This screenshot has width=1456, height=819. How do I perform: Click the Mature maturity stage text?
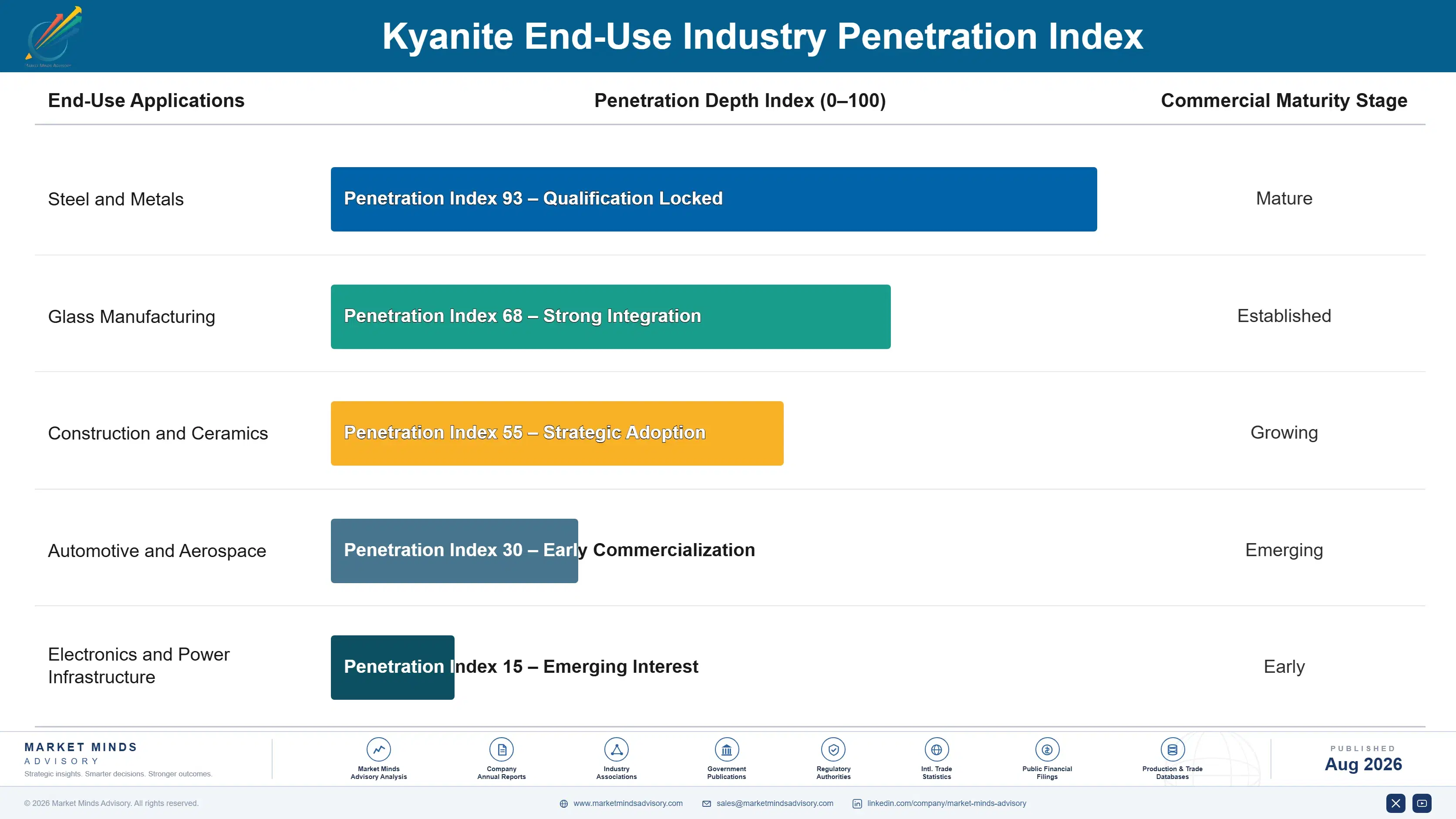click(x=1284, y=198)
